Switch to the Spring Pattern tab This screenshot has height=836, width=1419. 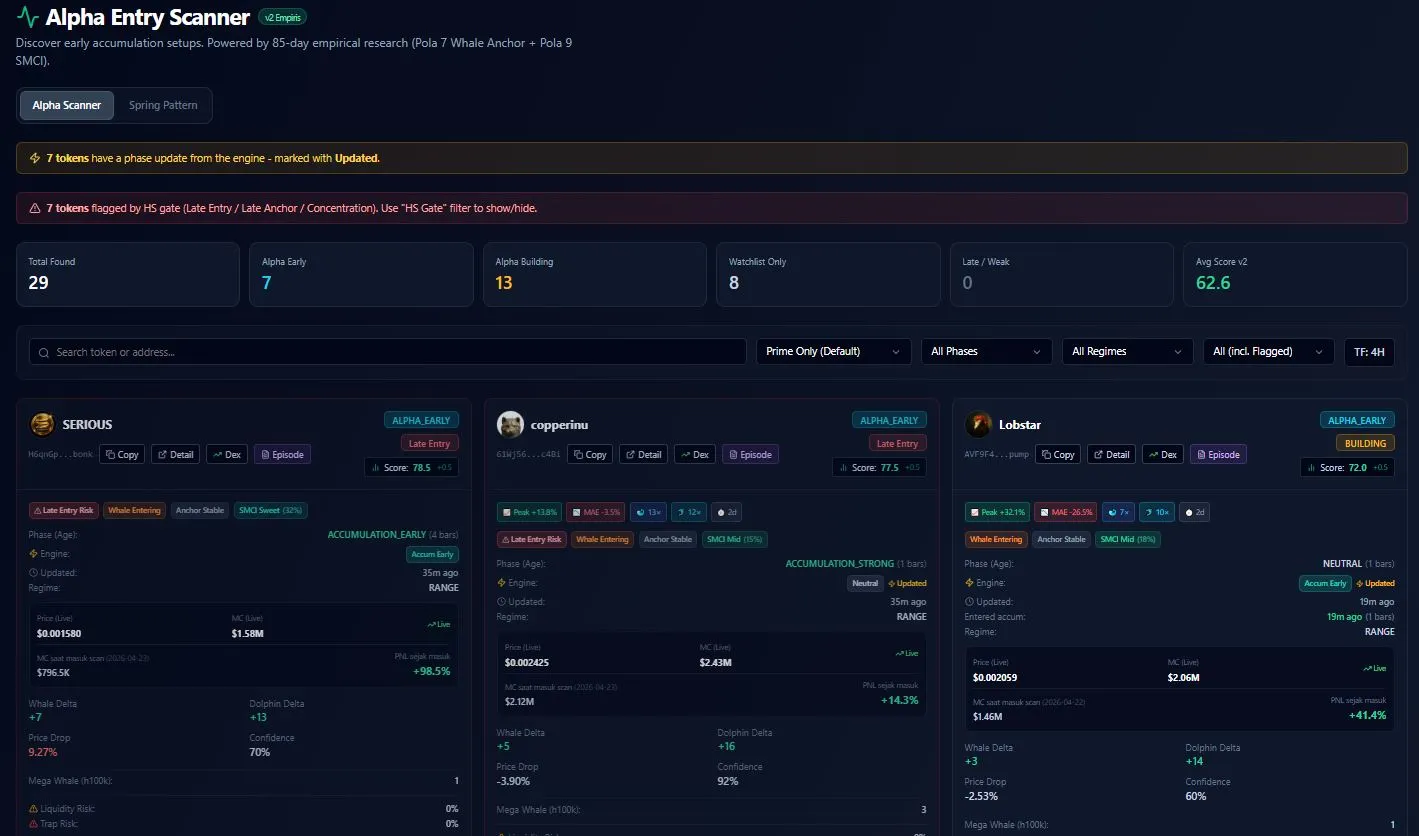pyautogui.click(x=162, y=105)
